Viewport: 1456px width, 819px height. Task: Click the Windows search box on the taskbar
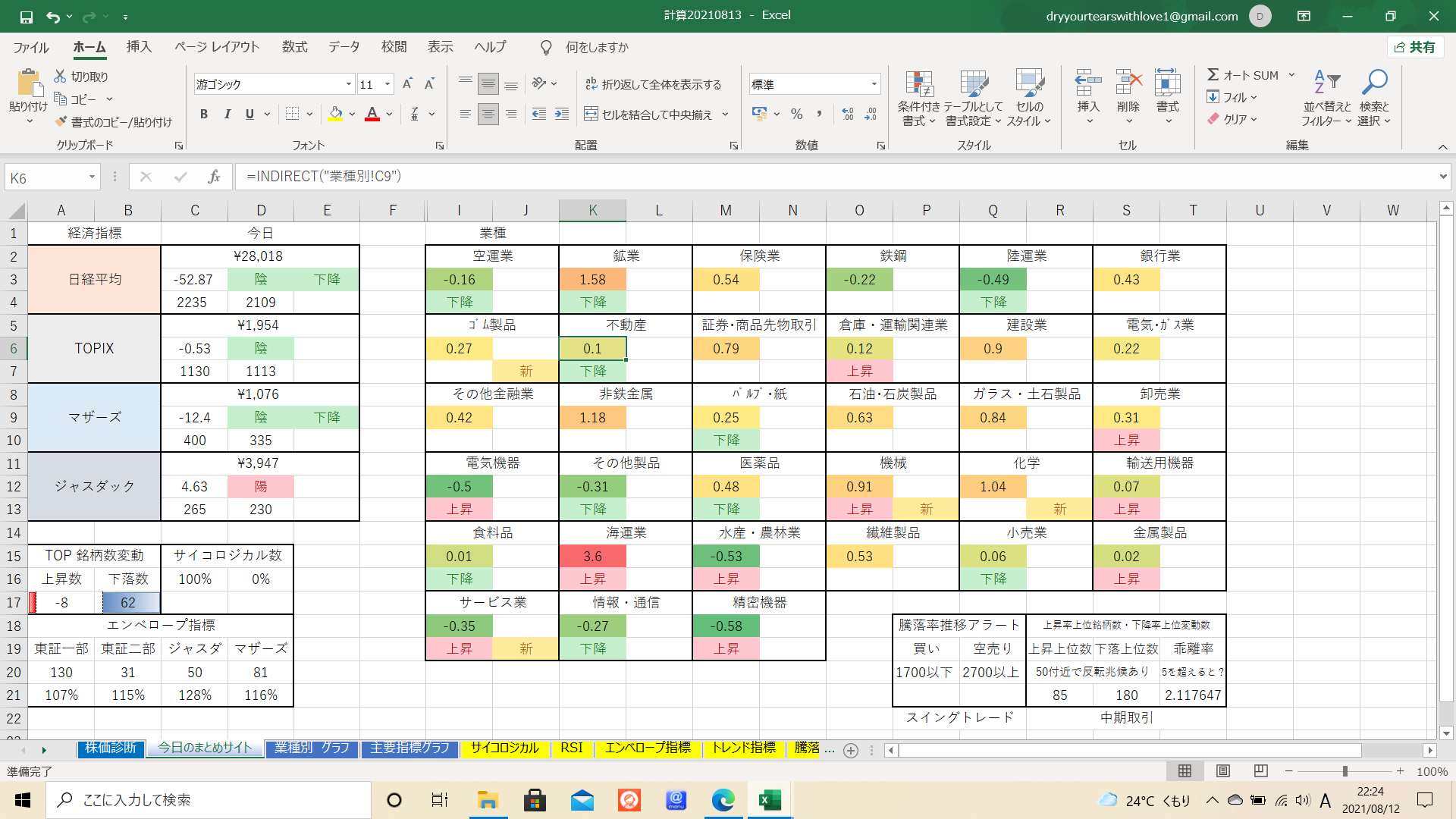209,800
